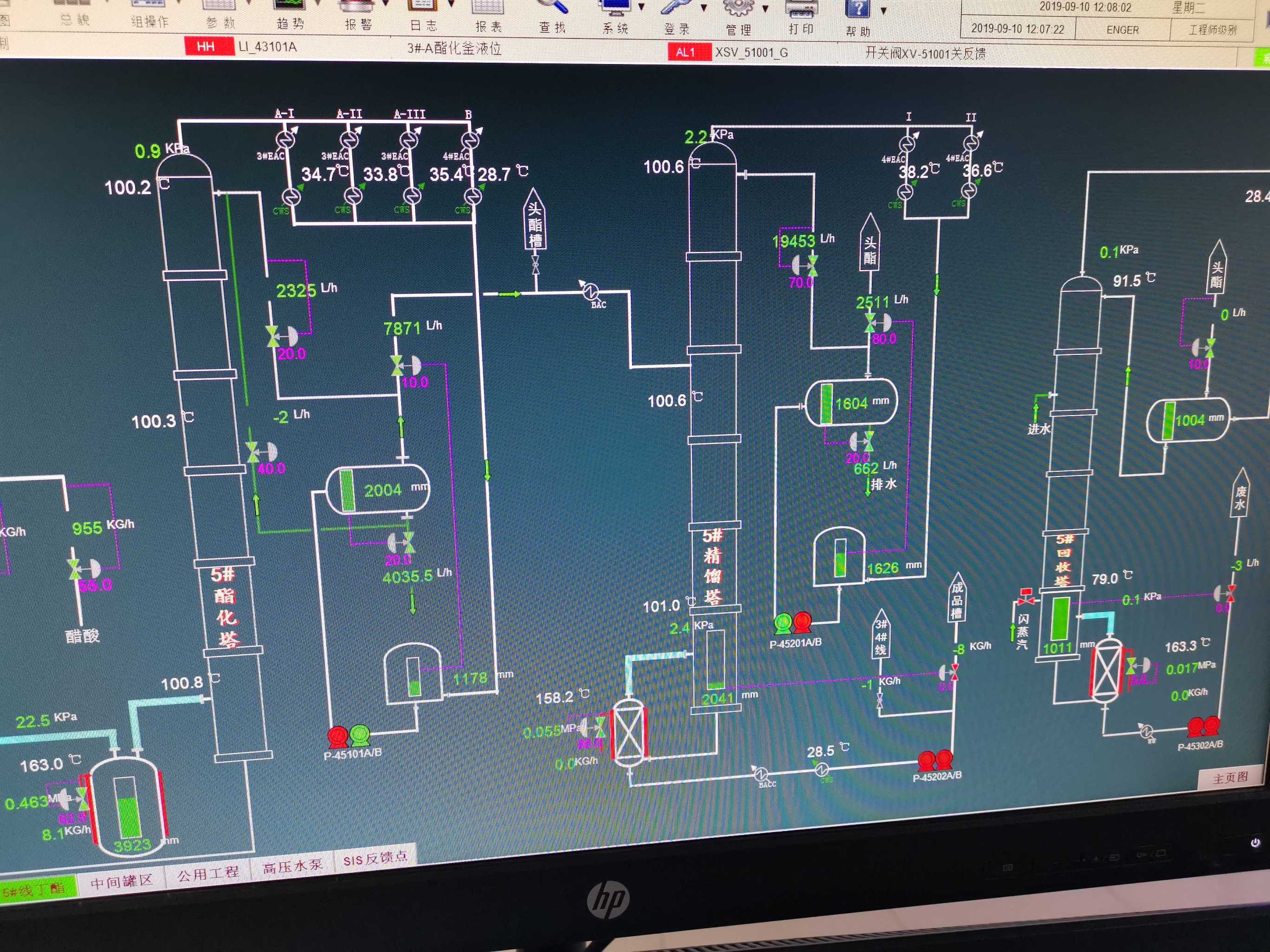Image resolution: width=1270 pixels, height=952 pixels.
Task: Open the 公用工程 tab
Action: point(208,874)
